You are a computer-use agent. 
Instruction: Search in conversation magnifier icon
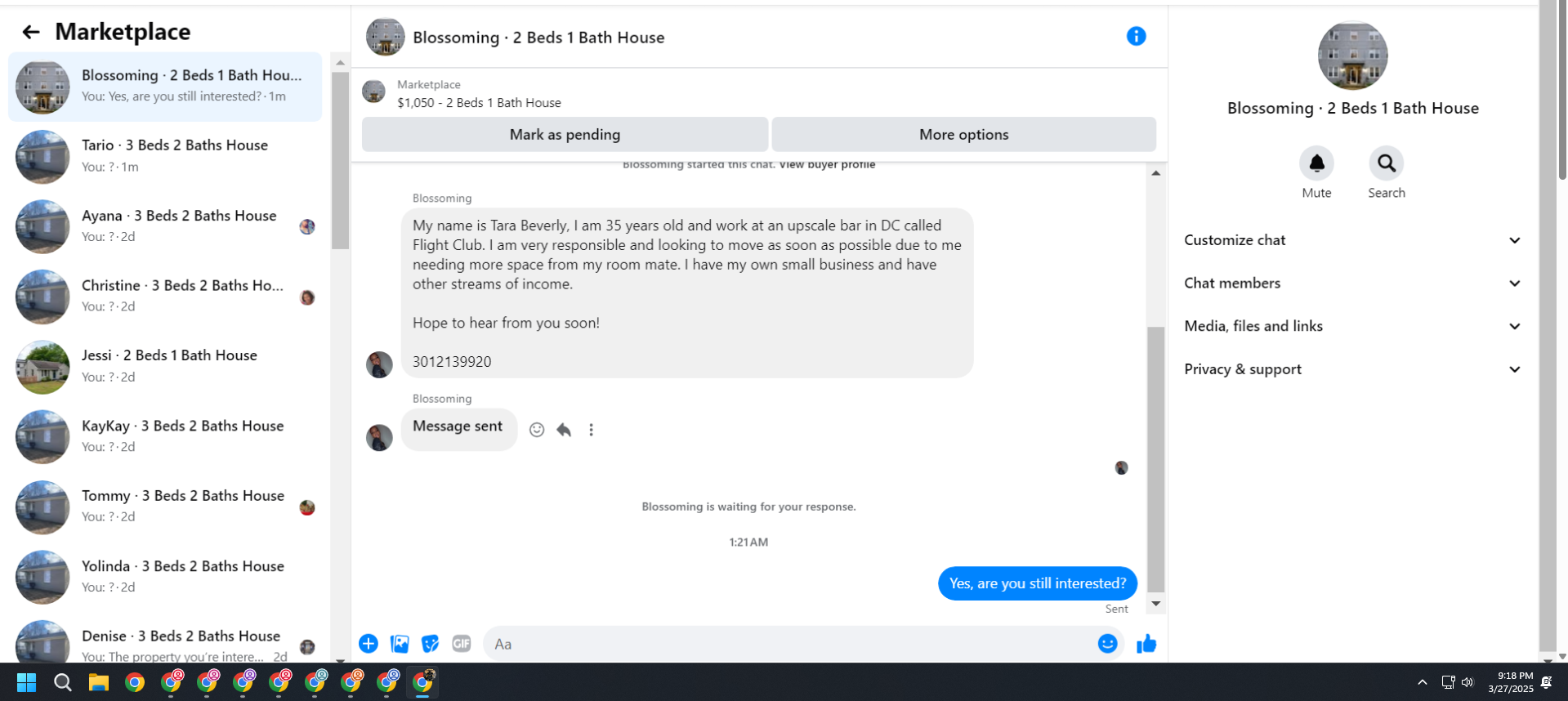click(x=1386, y=163)
